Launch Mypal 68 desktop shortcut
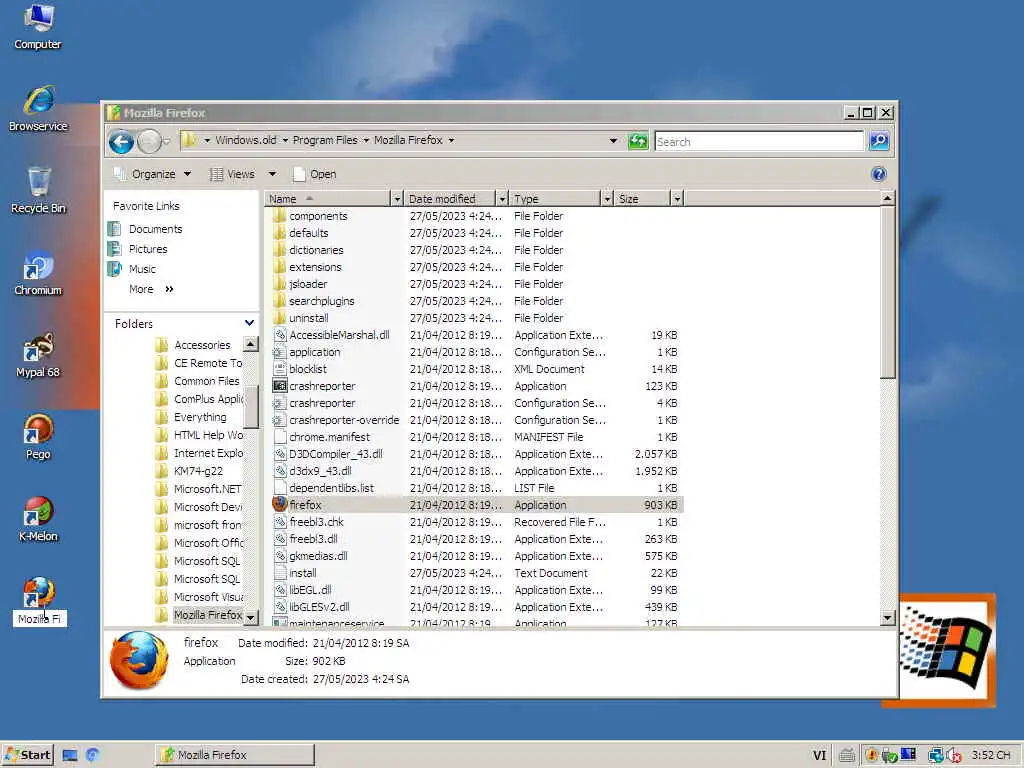 tap(38, 355)
